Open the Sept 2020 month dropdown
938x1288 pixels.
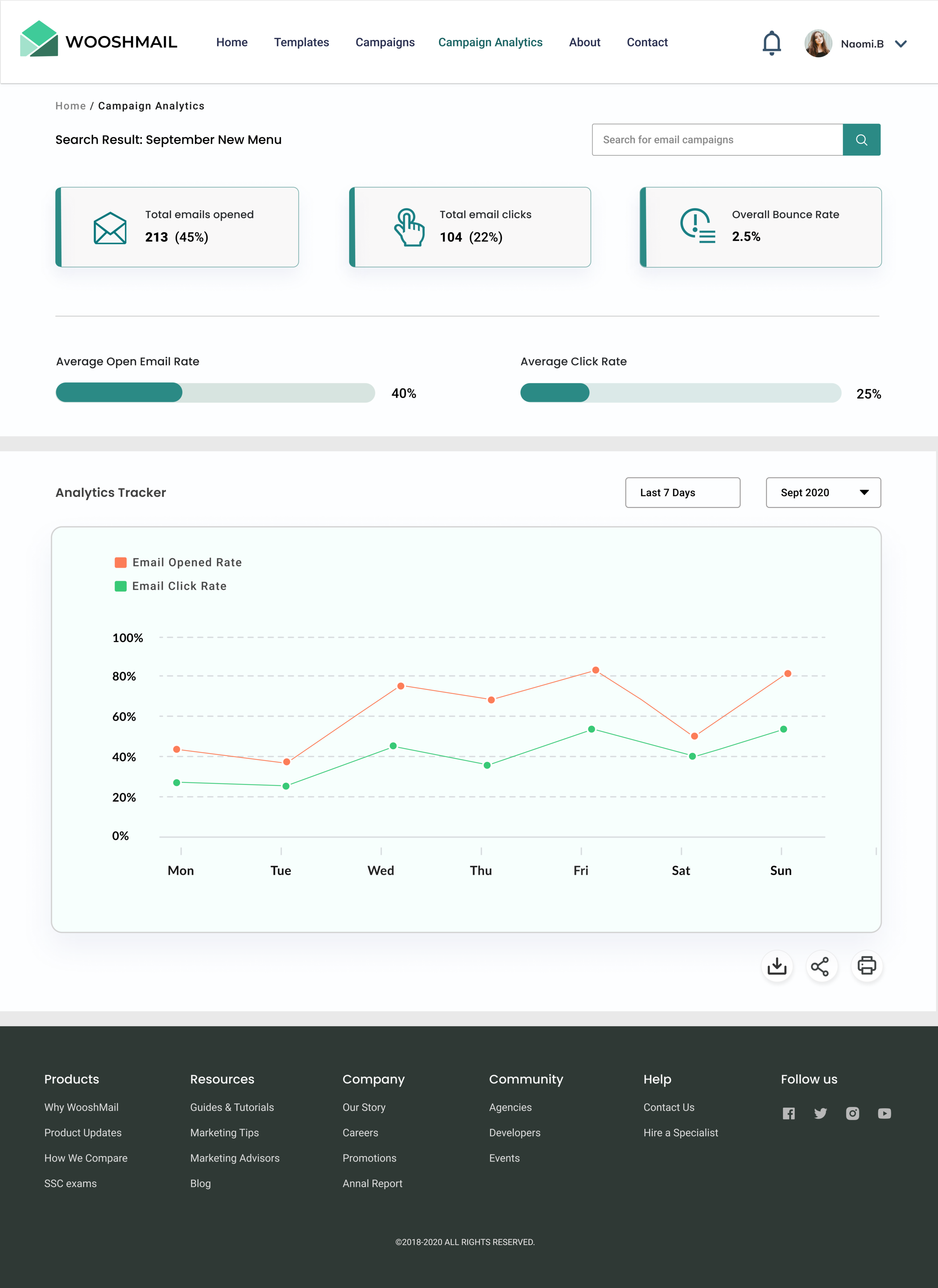[x=823, y=492]
